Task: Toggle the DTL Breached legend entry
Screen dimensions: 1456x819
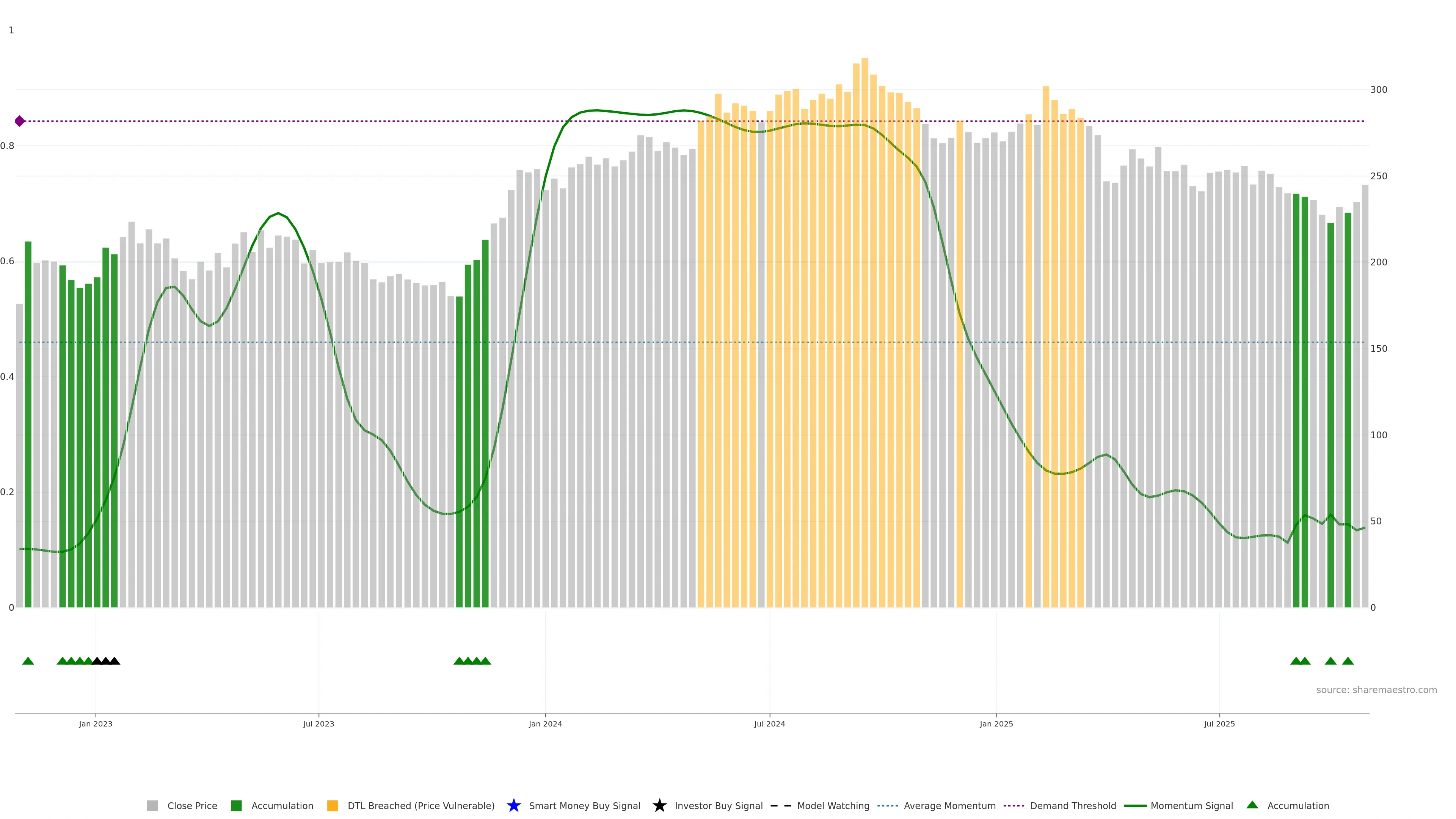Action: pyautogui.click(x=420, y=806)
